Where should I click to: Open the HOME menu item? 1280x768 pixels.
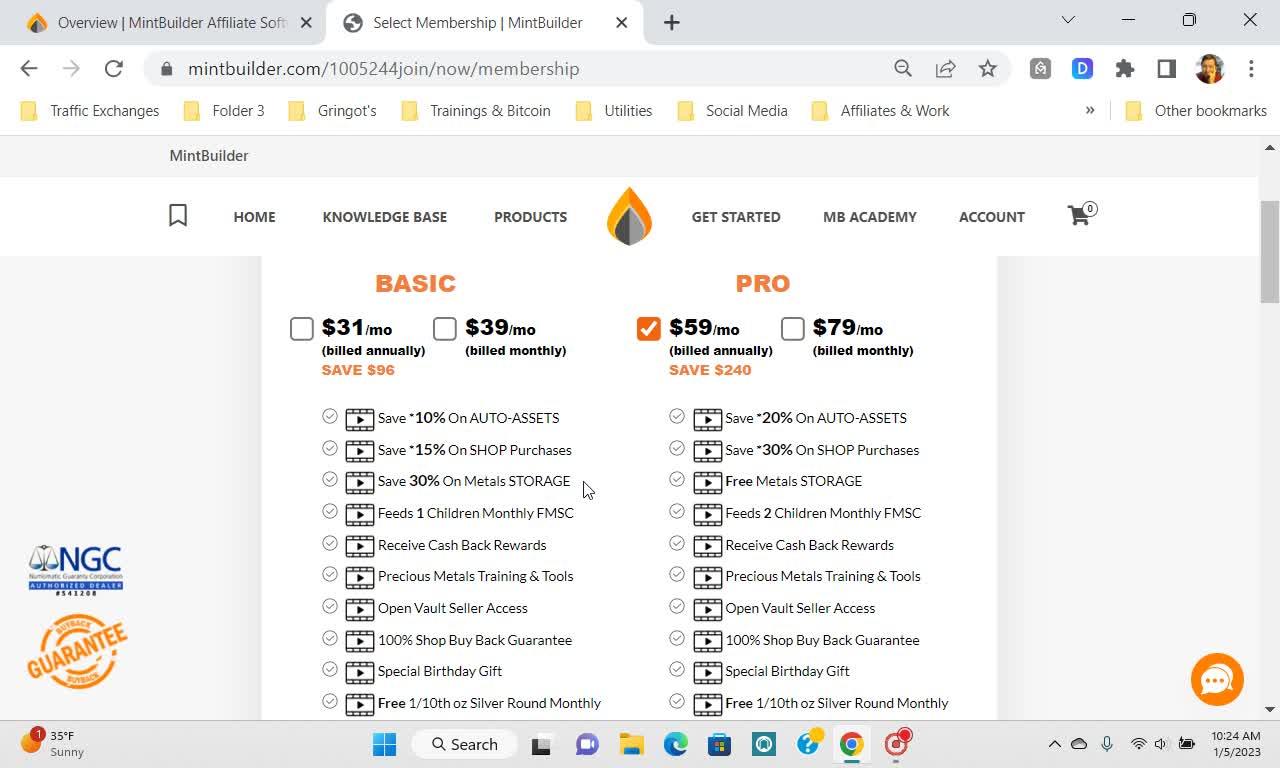coord(254,216)
